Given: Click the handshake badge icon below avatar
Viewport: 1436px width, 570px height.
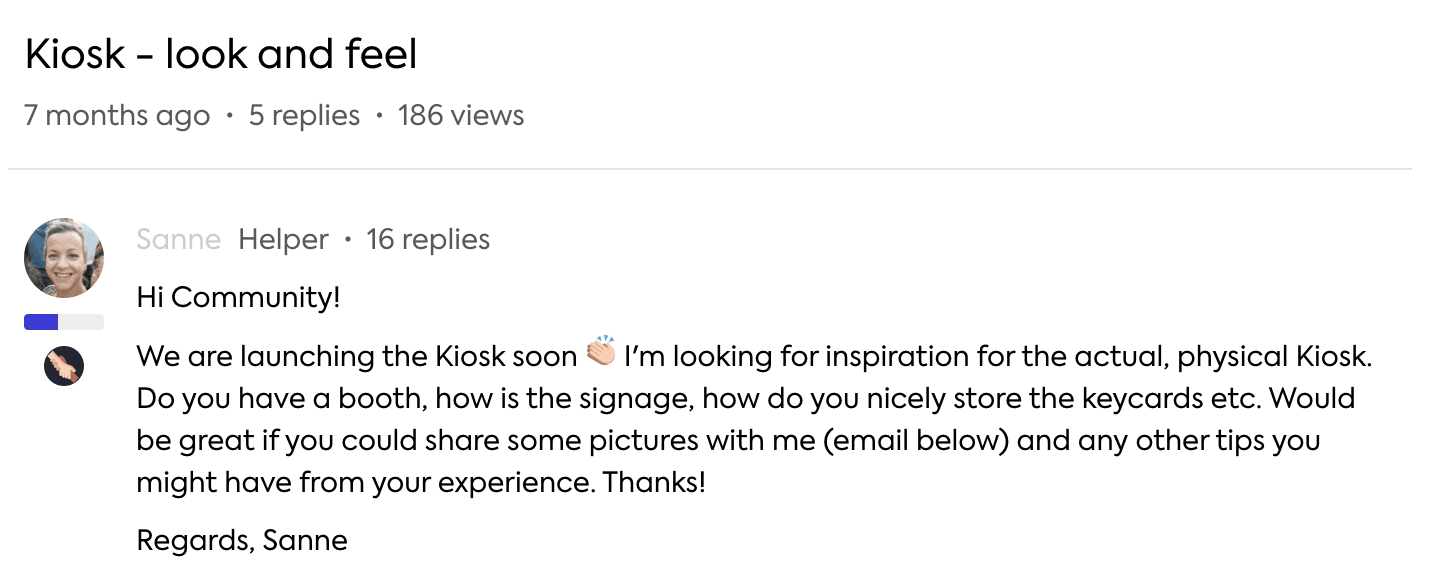Looking at the screenshot, I should [x=64, y=367].
